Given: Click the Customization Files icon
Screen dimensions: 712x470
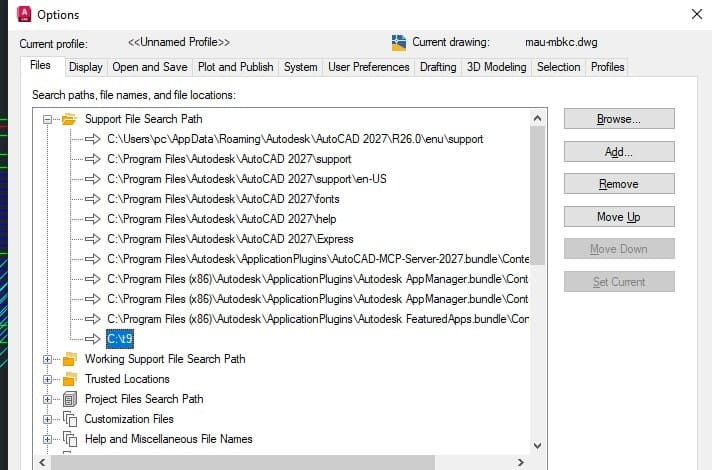Looking at the screenshot, I should (70, 419).
